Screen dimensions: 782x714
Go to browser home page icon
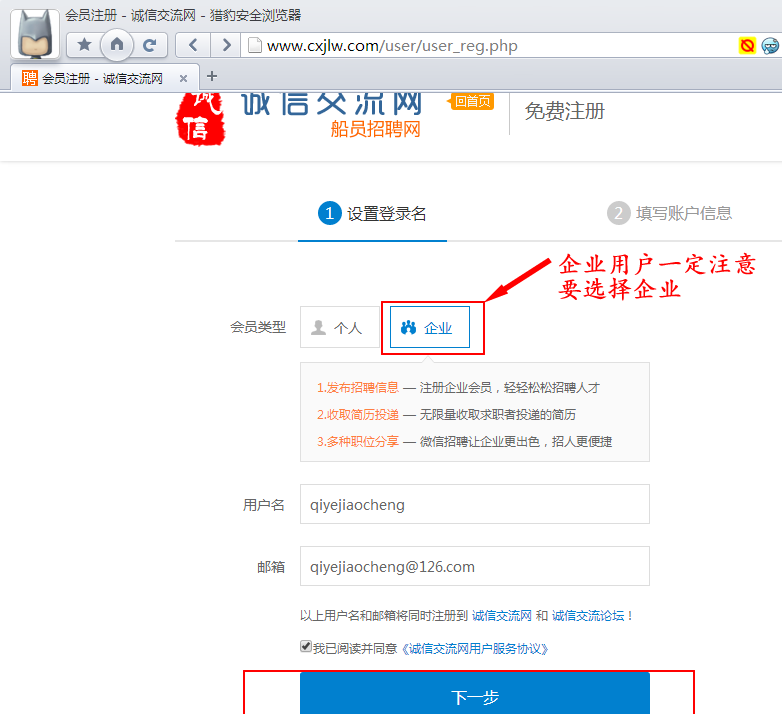pos(117,45)
